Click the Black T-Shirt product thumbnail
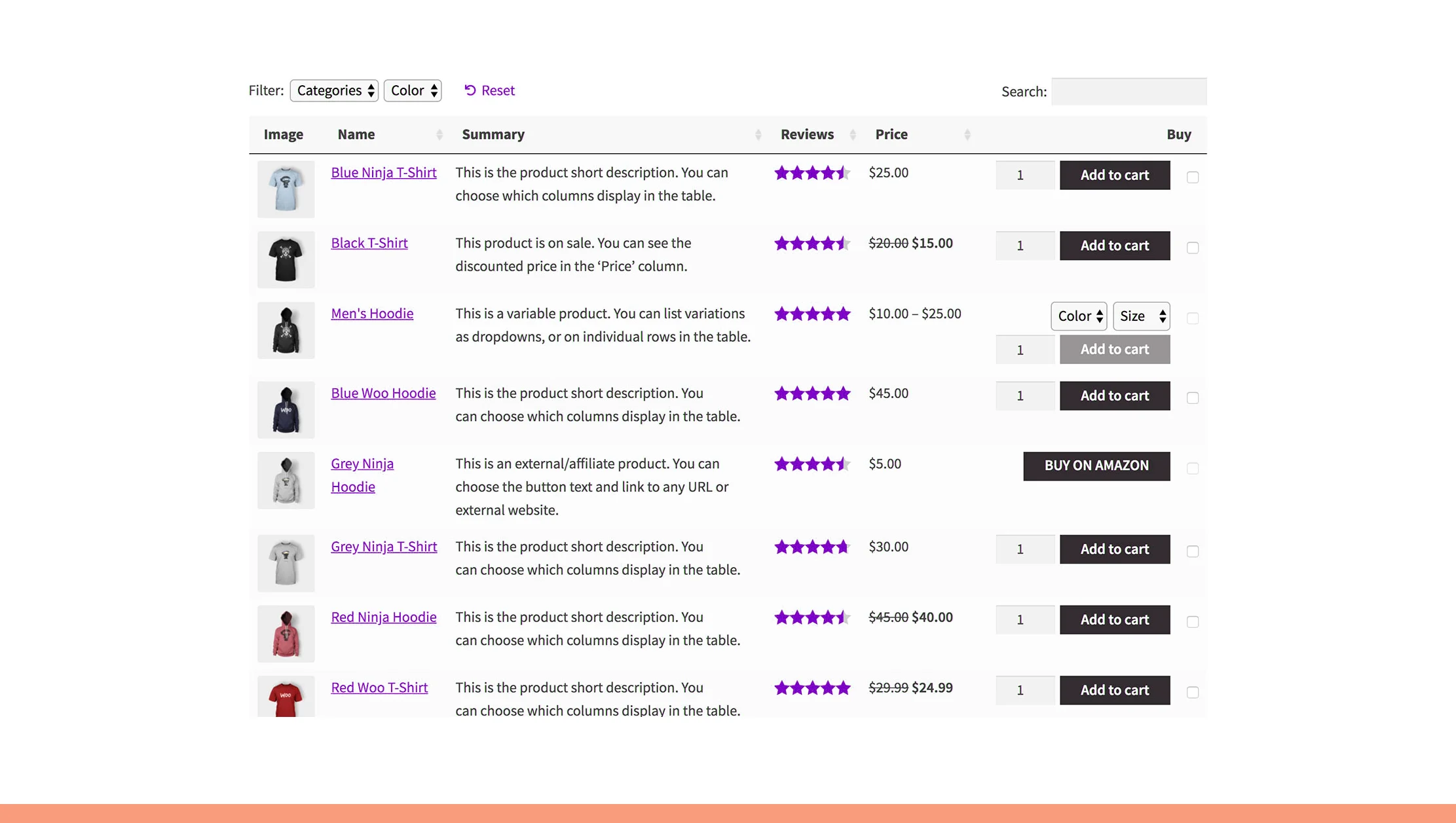Viewport: 1456px width, 823px height. click(x=286, y=259)
